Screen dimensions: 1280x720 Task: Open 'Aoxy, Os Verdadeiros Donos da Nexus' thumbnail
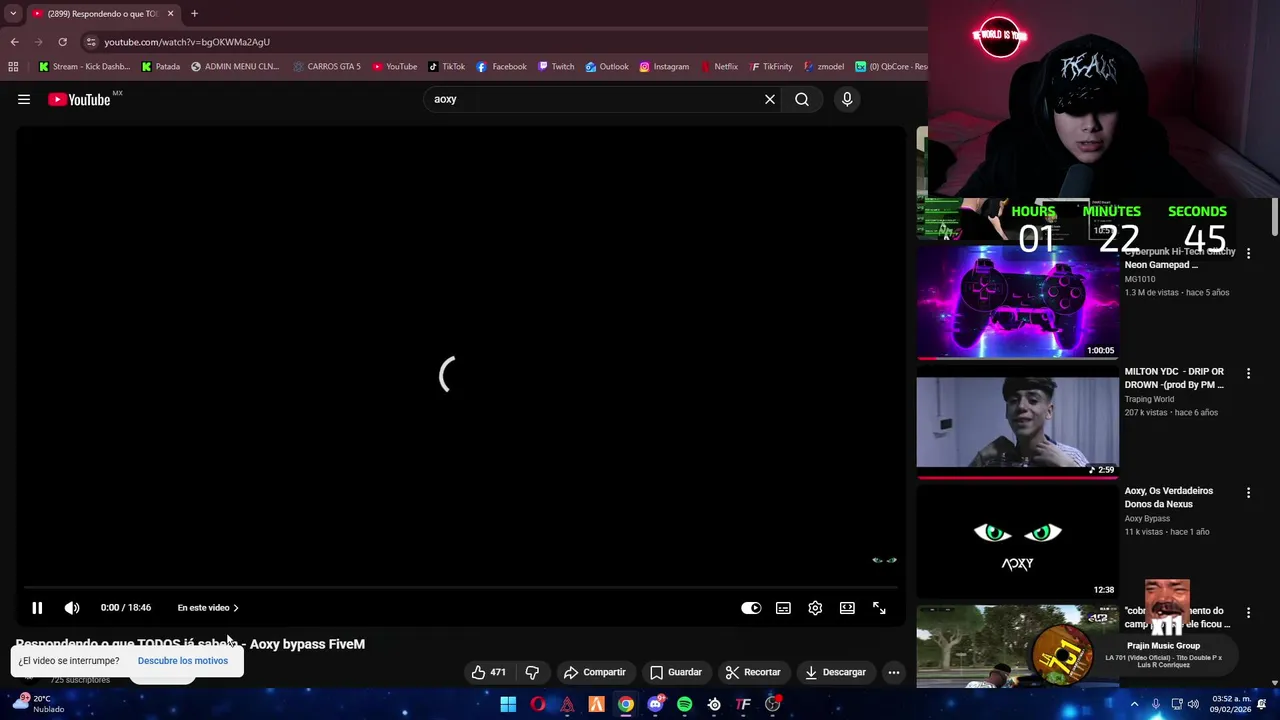coord(1017,541)
